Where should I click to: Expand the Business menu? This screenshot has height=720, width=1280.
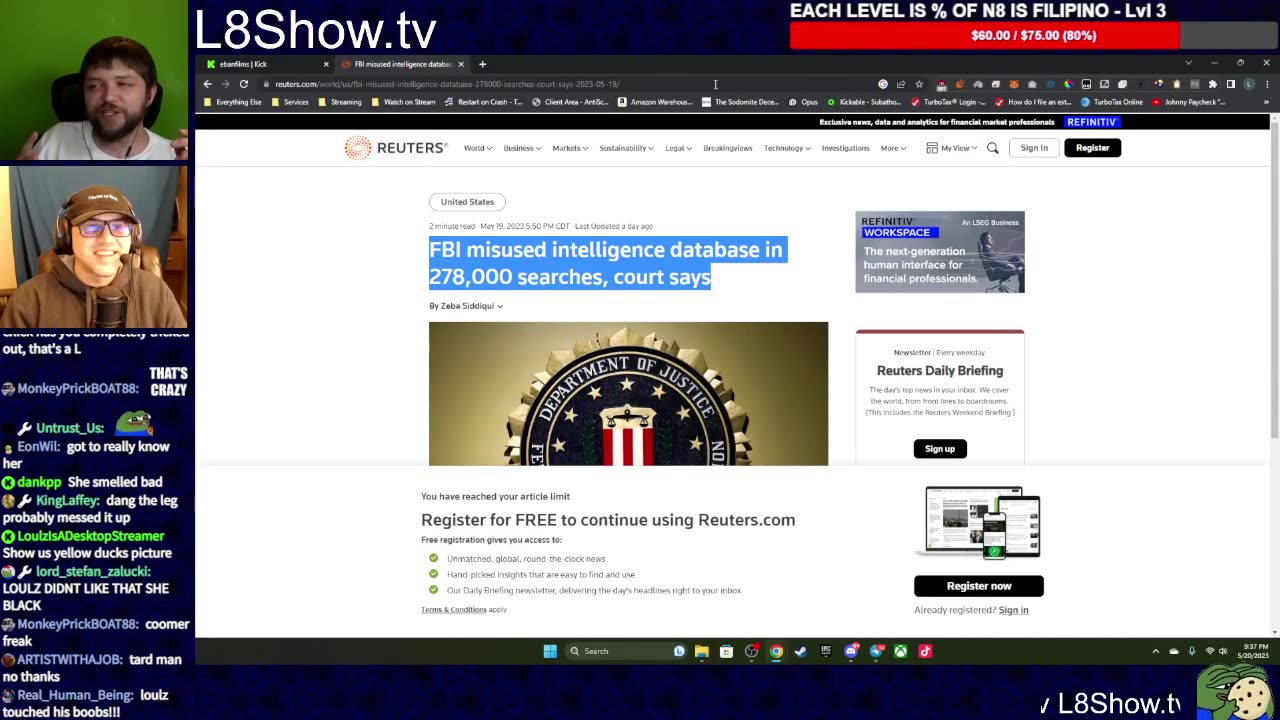click(x=522, y=148)
